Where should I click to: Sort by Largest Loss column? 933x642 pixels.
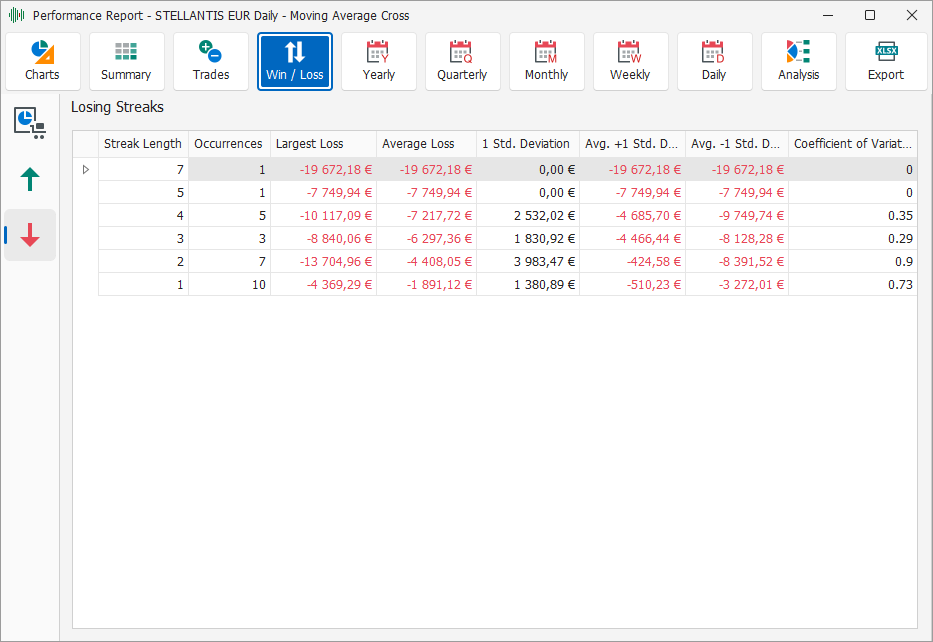pos(323,144)
